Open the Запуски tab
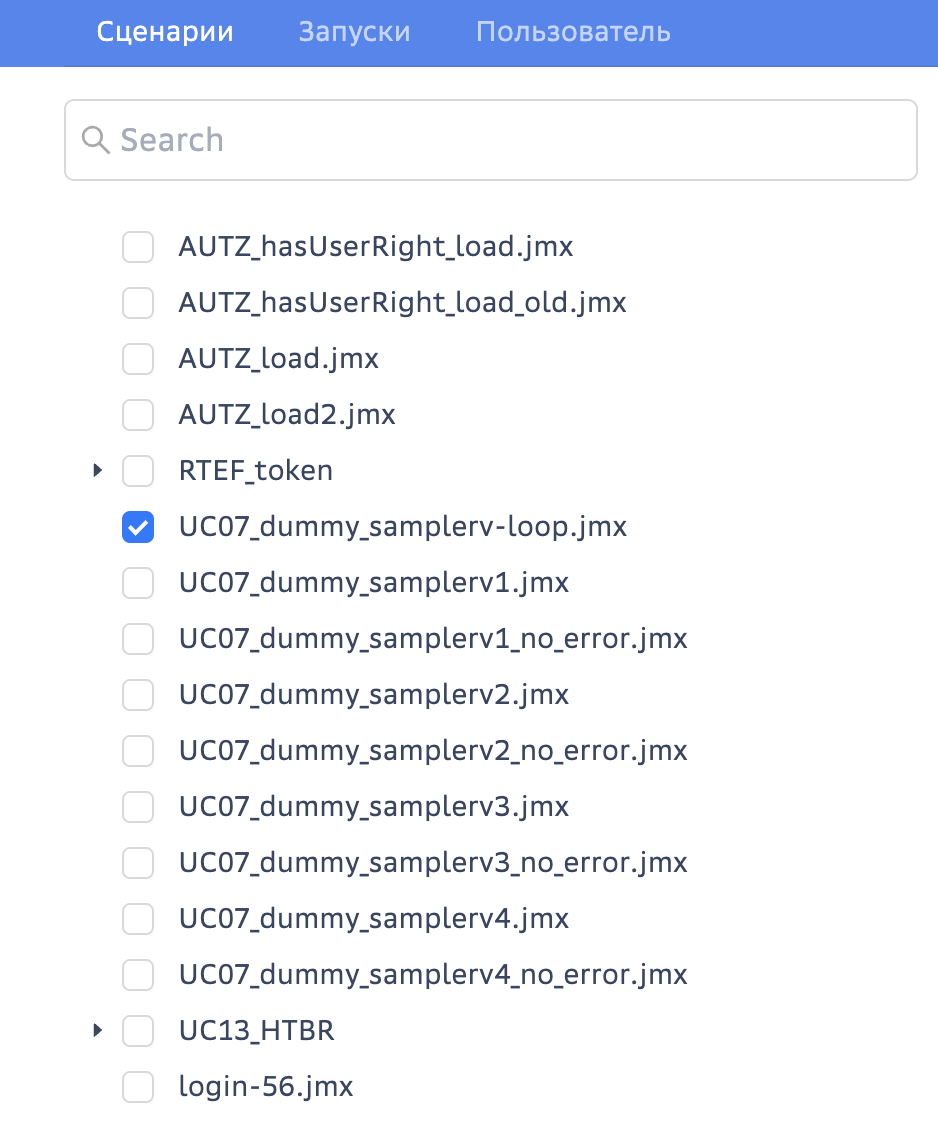938x1124 pixels. click(354, 32)
